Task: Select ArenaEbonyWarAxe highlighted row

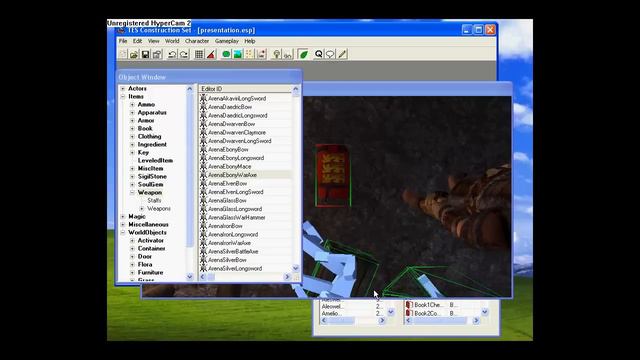Action: click(x=245, y=175)
